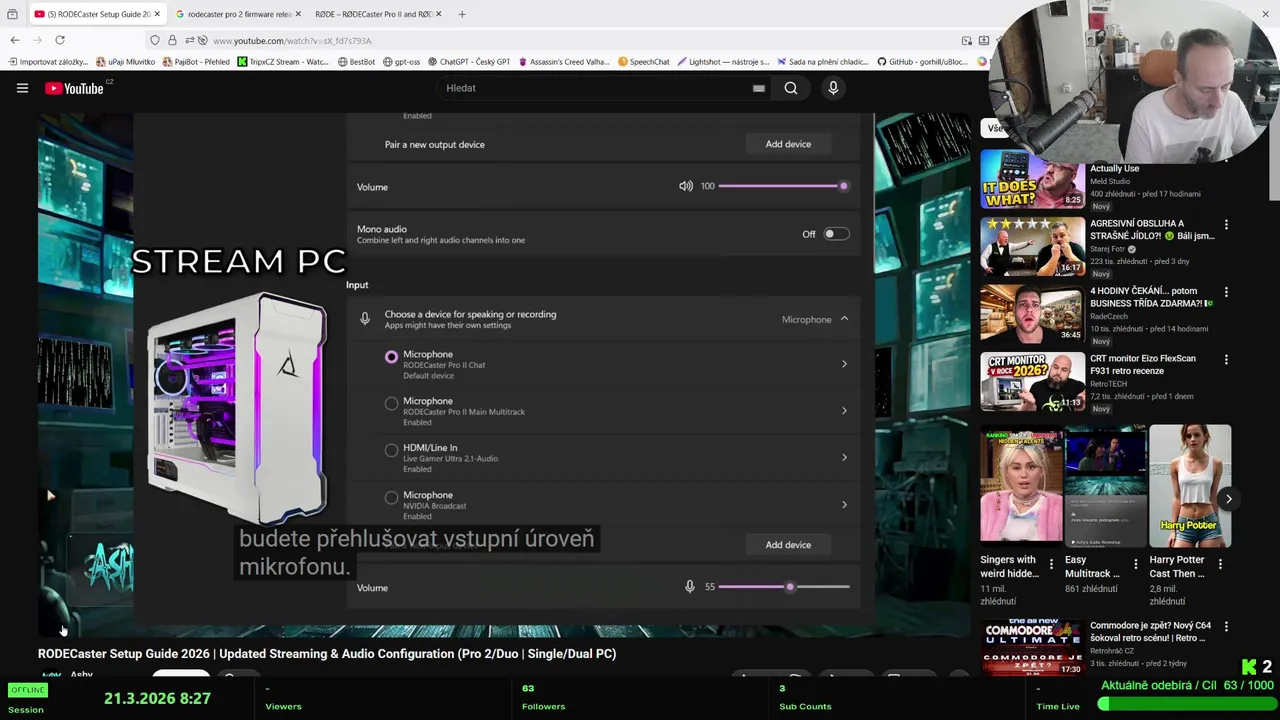Click the YouTube logo to go home
The width and height of the screenshot is (1280, 720).
pyautogui.click(x=75, y=88)
